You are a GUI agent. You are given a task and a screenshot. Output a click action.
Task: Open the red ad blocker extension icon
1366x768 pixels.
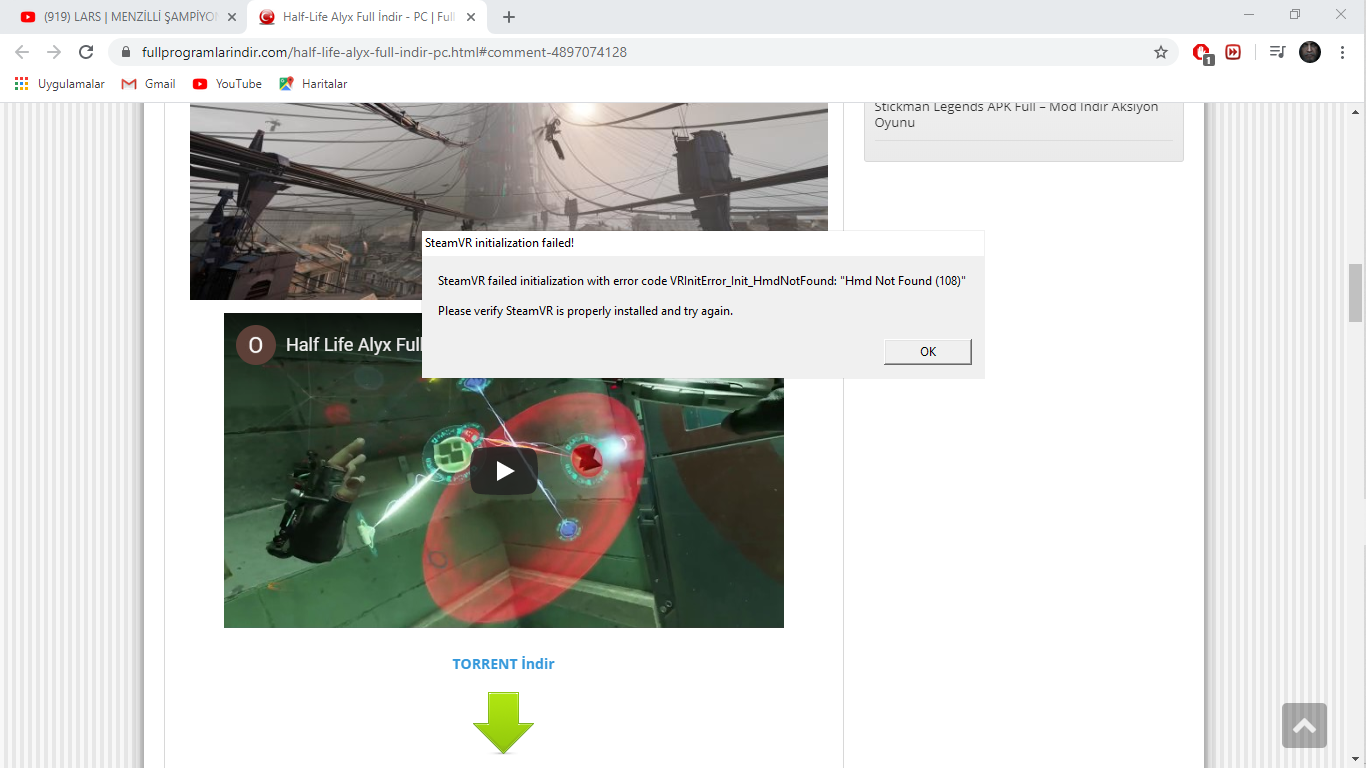tap(1202, 53)
